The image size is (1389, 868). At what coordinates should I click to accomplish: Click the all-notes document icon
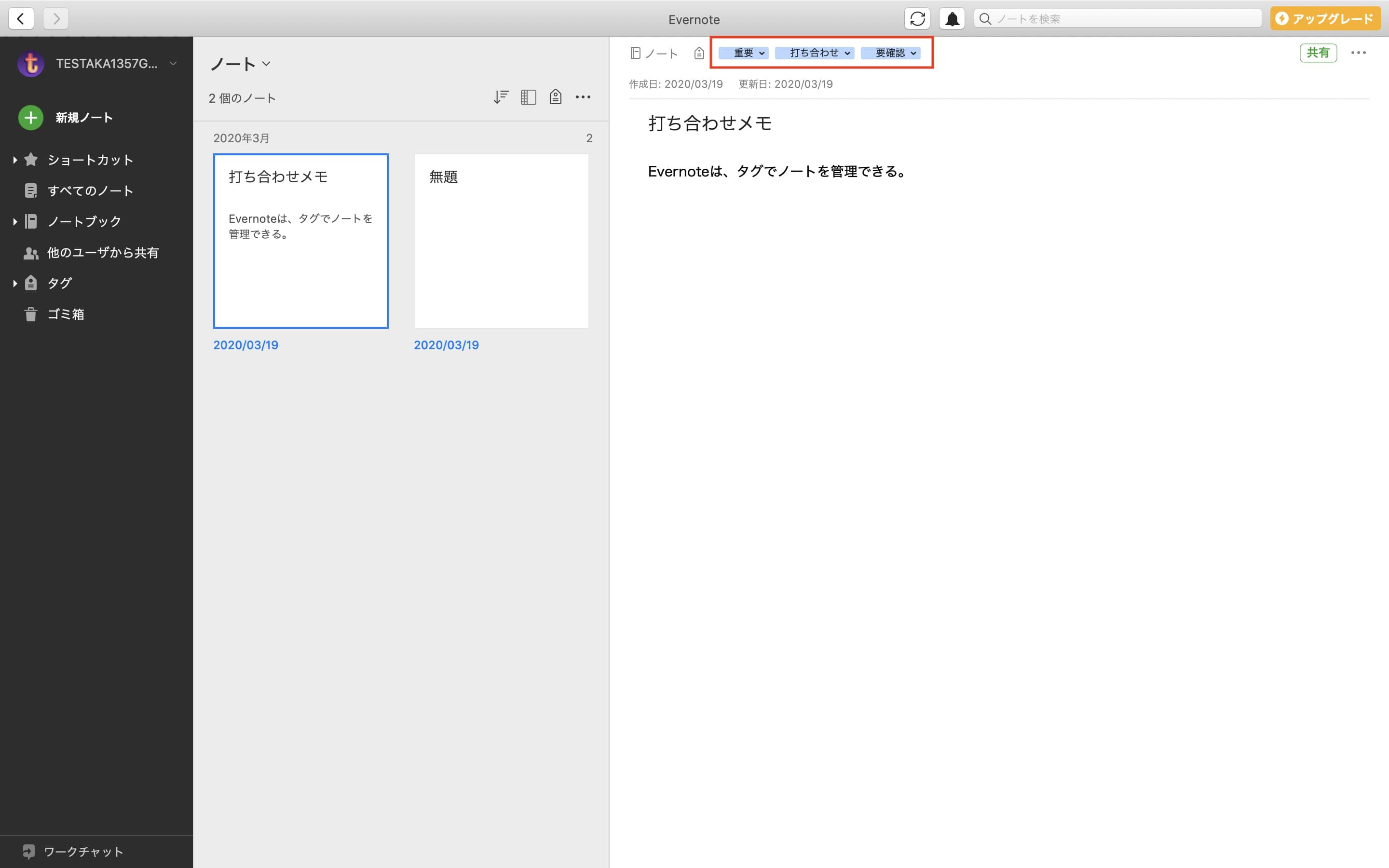click(x=31, y=190)
